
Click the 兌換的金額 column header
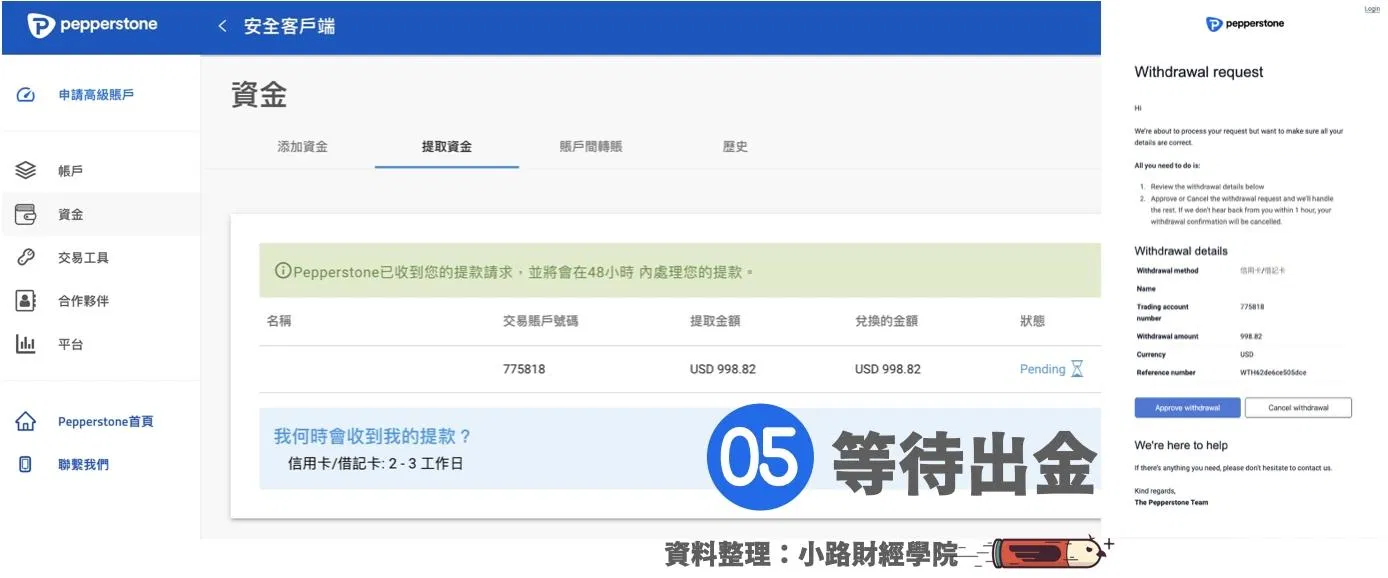coord(886,321)
